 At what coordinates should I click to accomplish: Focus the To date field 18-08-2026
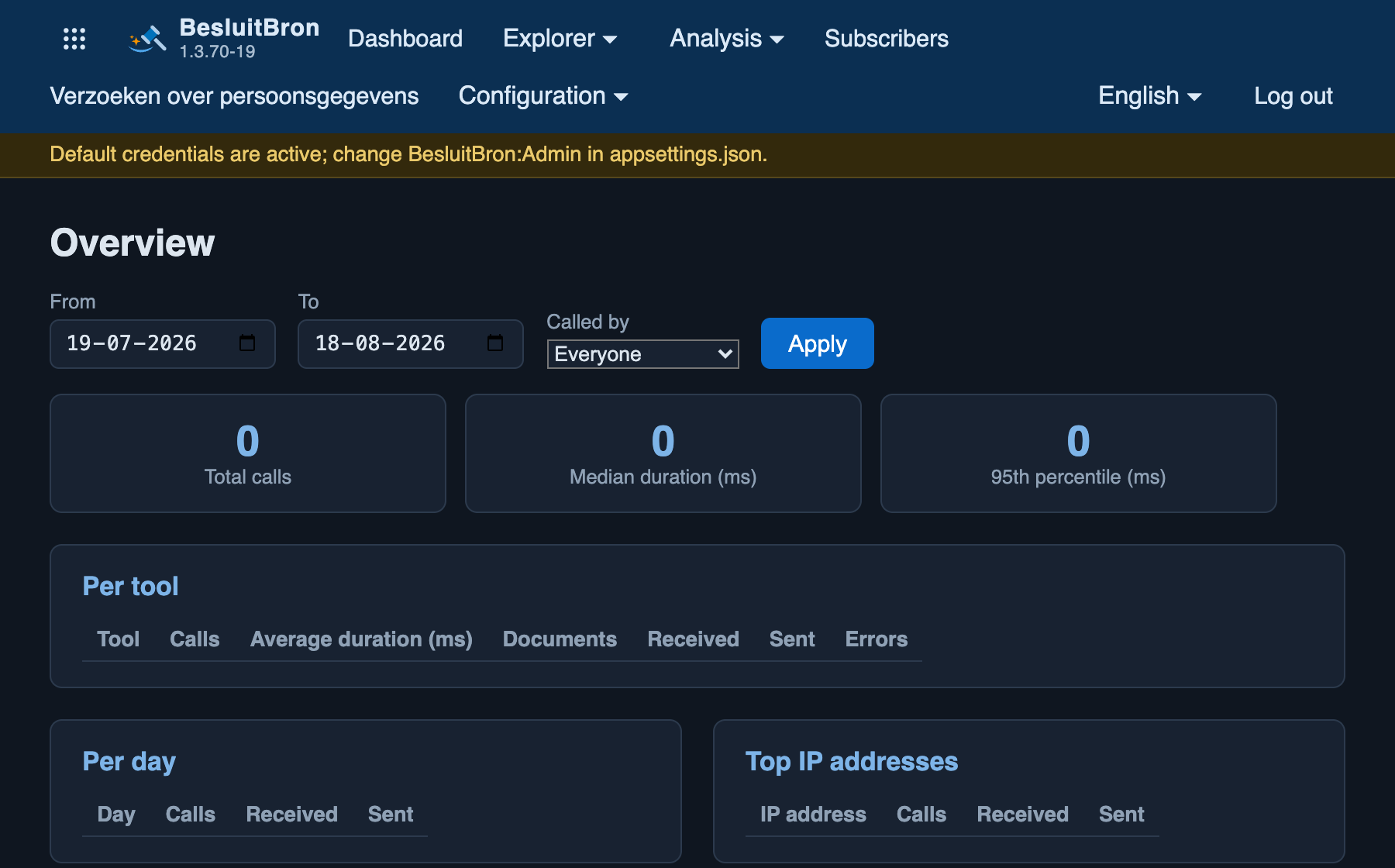click(411, 343)
